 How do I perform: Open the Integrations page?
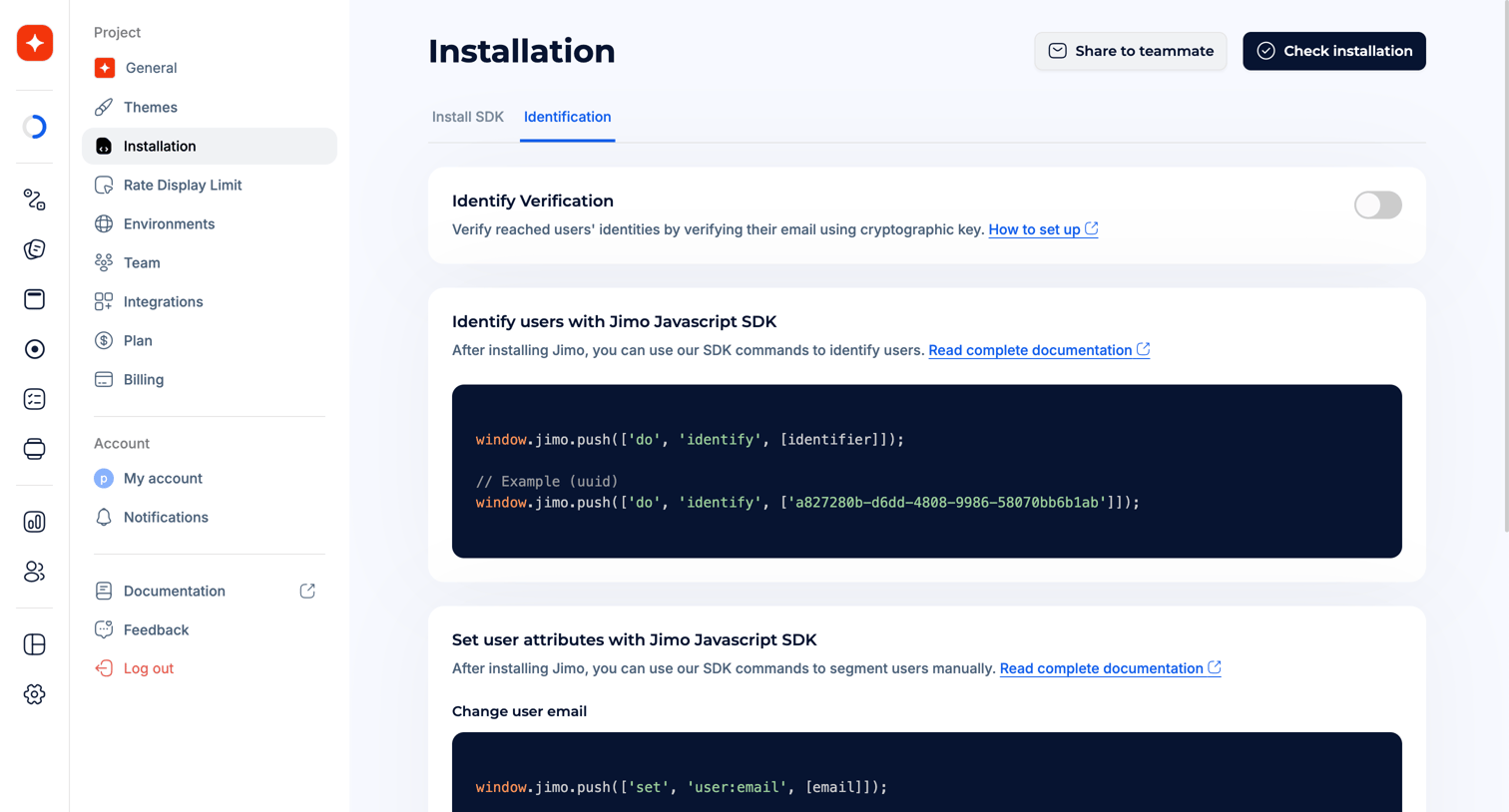(x=210, y=301)
